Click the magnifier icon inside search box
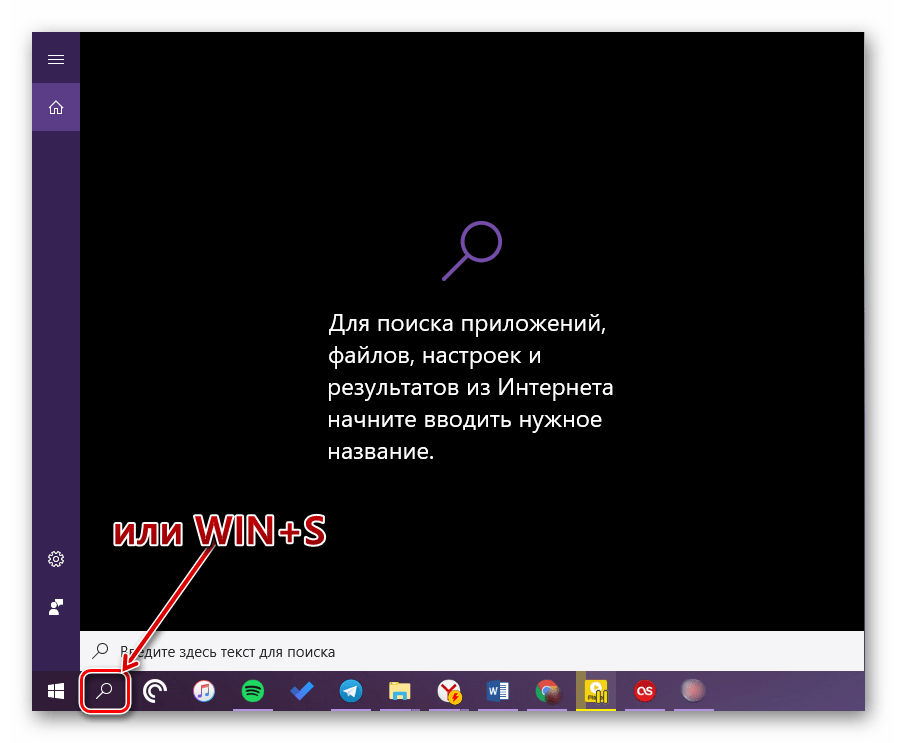Screen dimensions: 897x743 [100, 651]
